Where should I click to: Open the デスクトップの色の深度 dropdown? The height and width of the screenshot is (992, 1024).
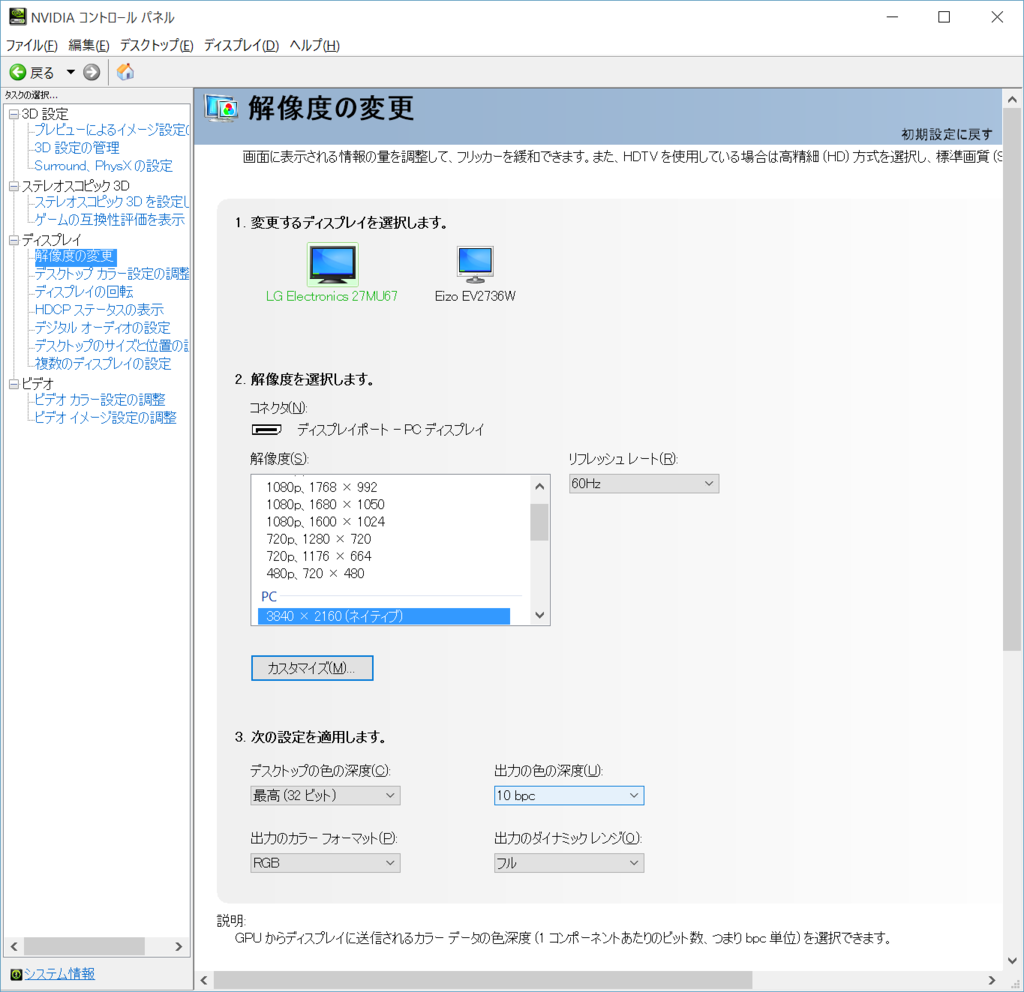point(325,795)
